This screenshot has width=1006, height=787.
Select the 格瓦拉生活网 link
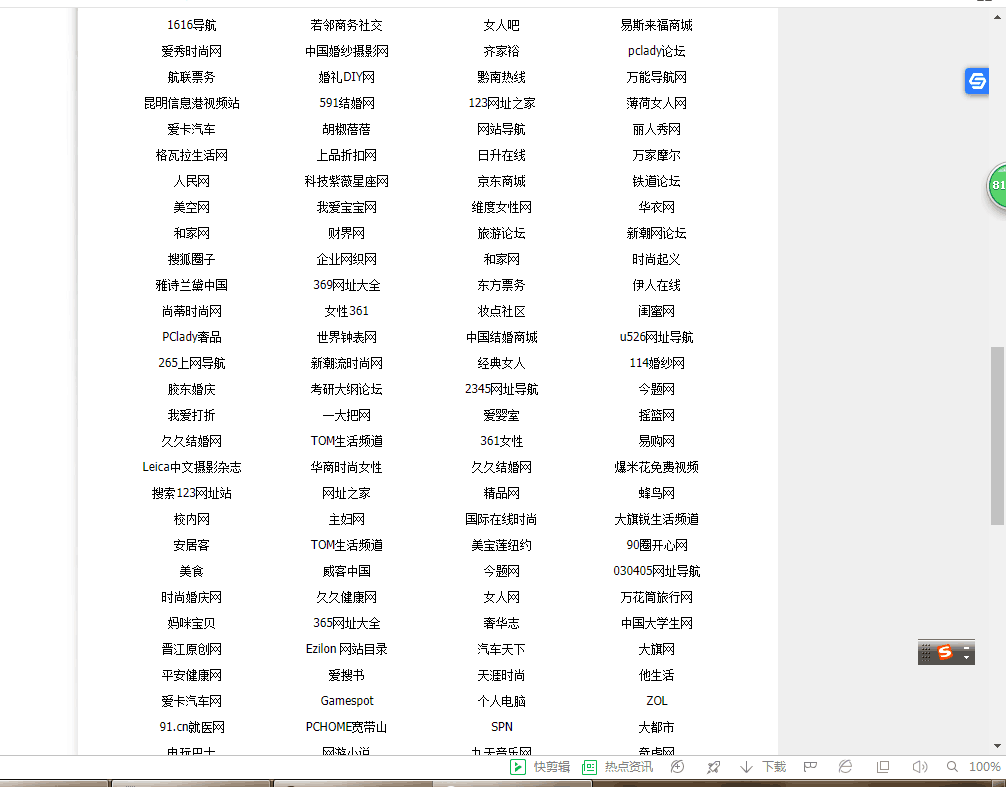pyautogui.click(x=191, y=155)
